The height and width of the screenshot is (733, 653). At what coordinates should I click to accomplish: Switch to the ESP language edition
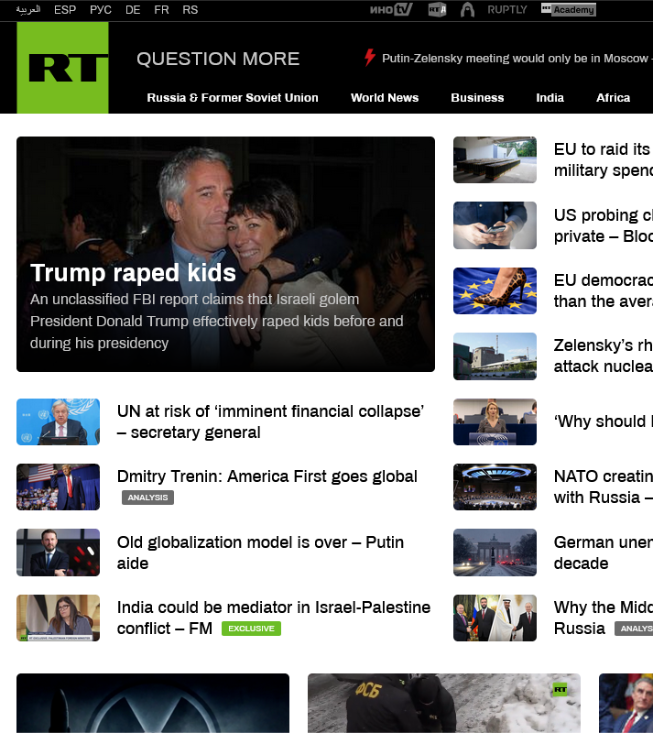[65, 10]
